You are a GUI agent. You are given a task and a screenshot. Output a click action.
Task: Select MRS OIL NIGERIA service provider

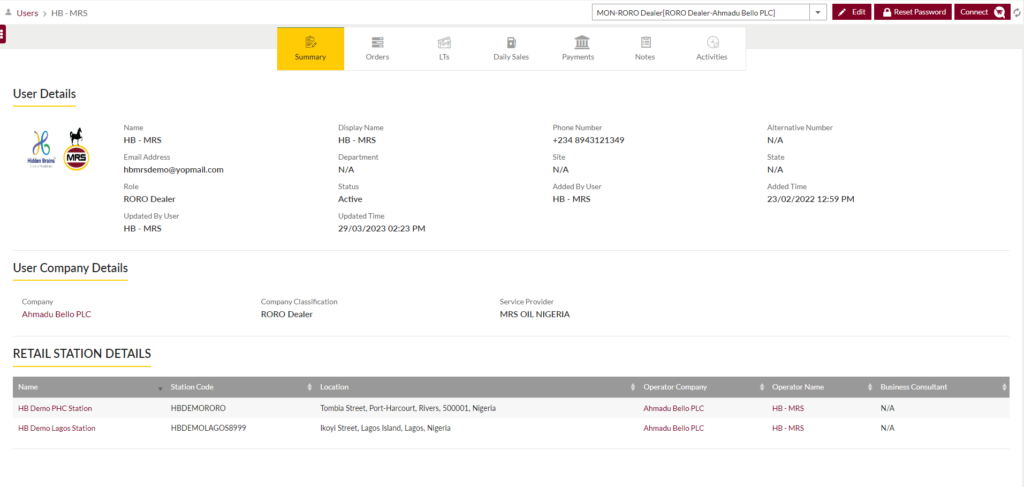(535, 314)
